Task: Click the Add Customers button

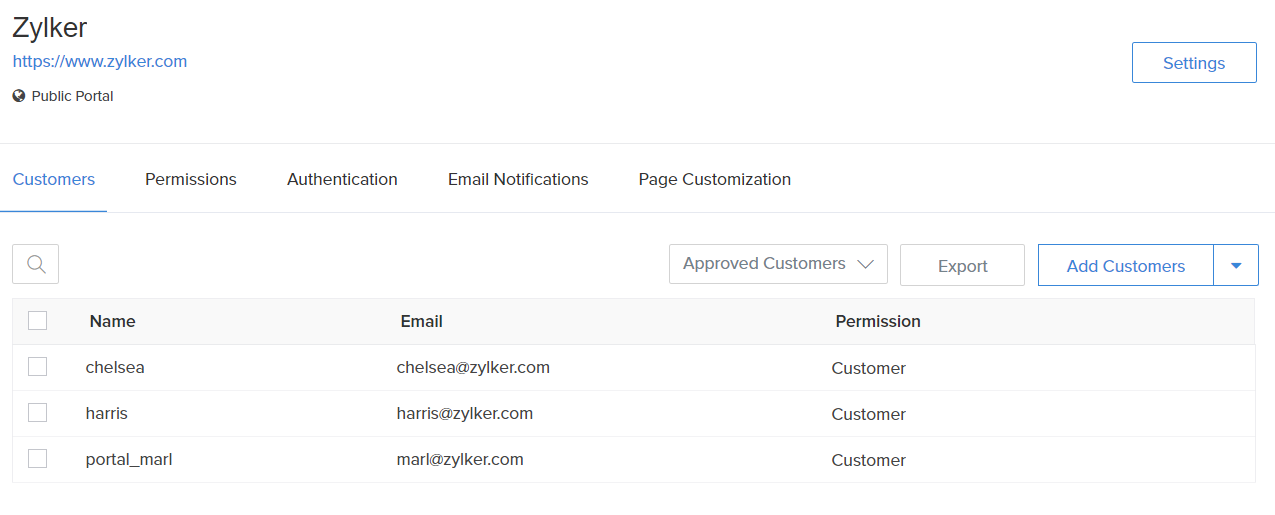Action: (x=1125, y=266)
